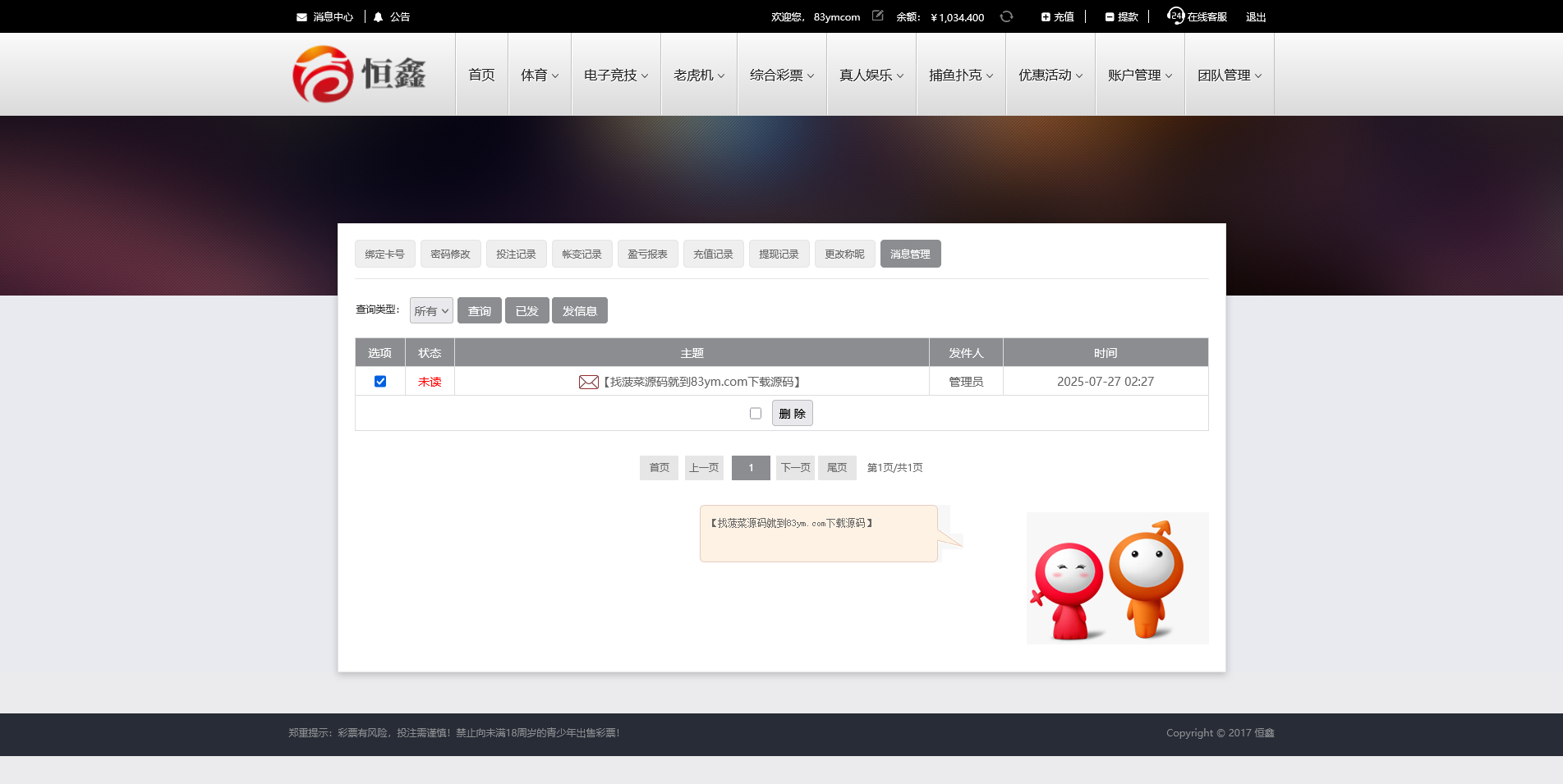
Task: Click the 主题 column header
Action: 692,353
